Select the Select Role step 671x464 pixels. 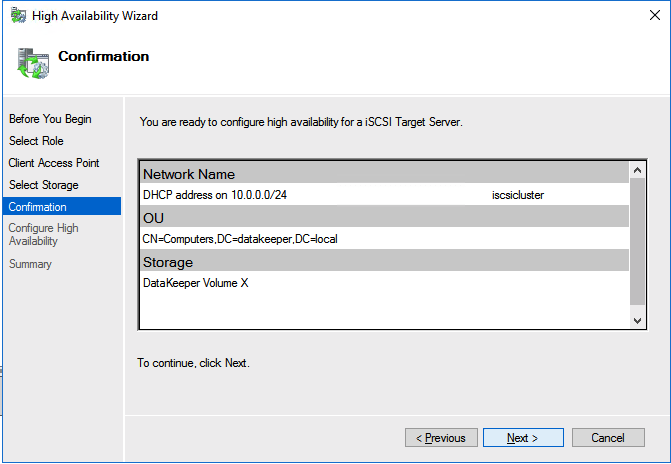tap(36, 141)
